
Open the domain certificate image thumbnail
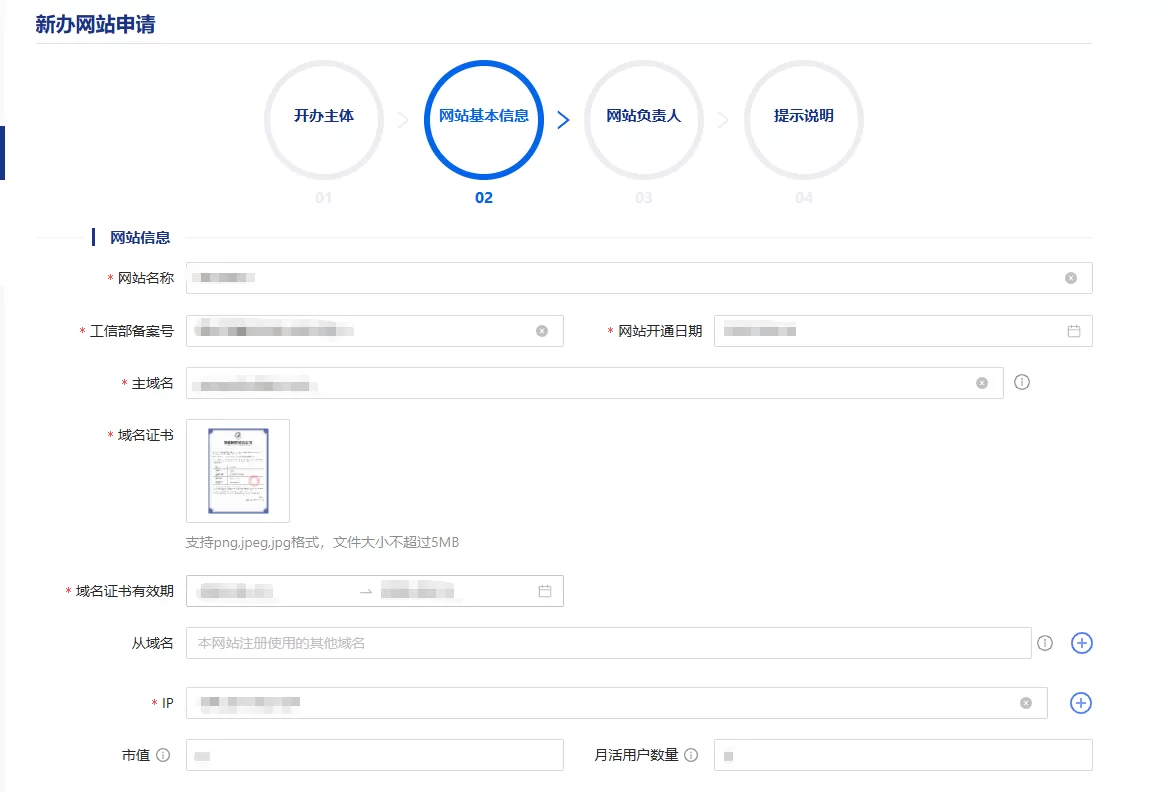tap(237, 470)
